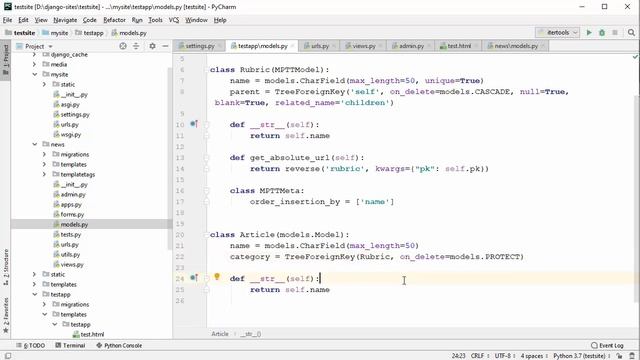640x360 pixels.
Task: Toggle the 1: Project side tab
Action: (5, 60)
